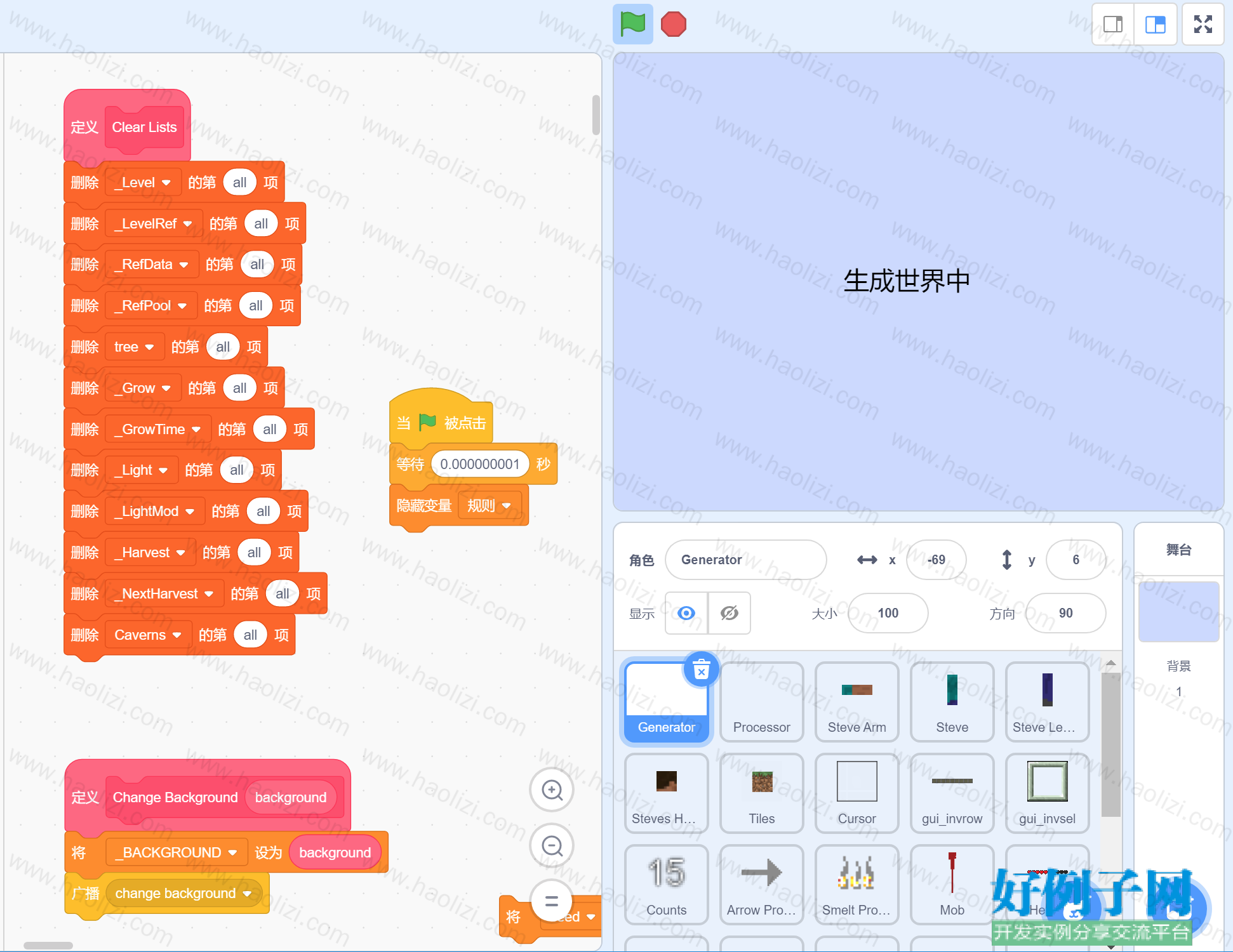Delete the Generator sprite with trash icon
This screenshot has width=1233, height=952.
pyautogui.click(x=701, y=670)
